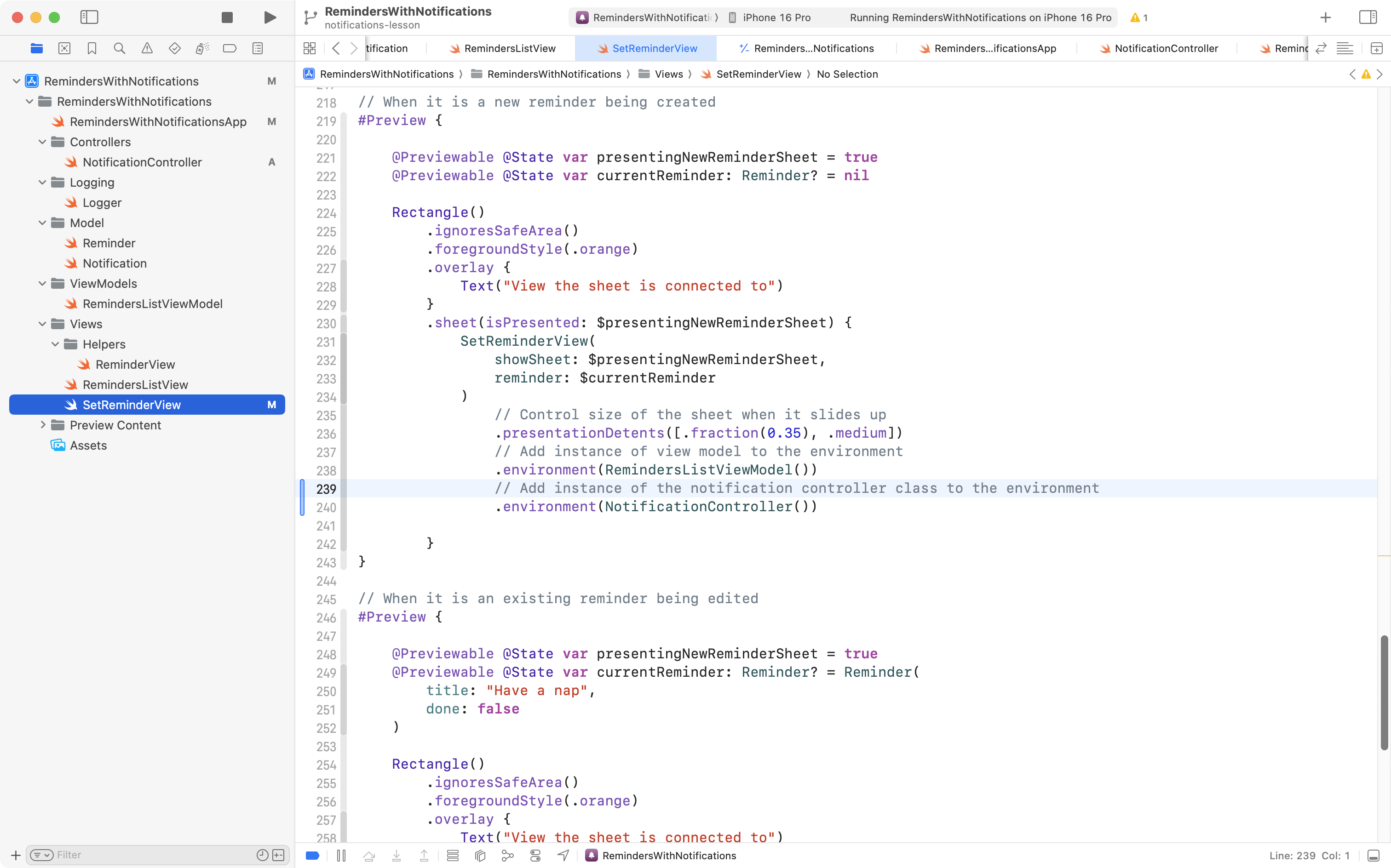This screenshot has width=1391, height=868.
Task: Collapse the Controllers folder
Action: (42, 142)
